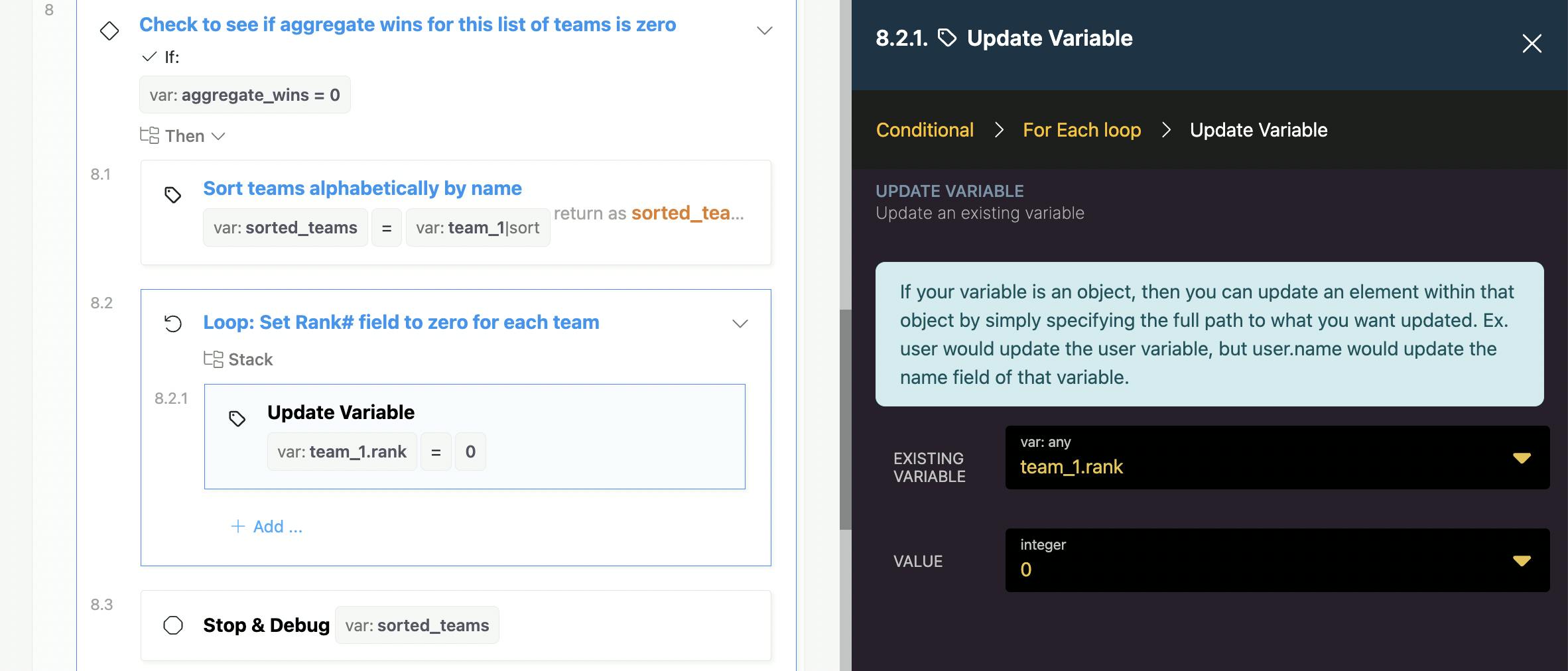The image size is (1568, 671).
Task: Click the conditional diamond icon at step 8
Action: 109,30
